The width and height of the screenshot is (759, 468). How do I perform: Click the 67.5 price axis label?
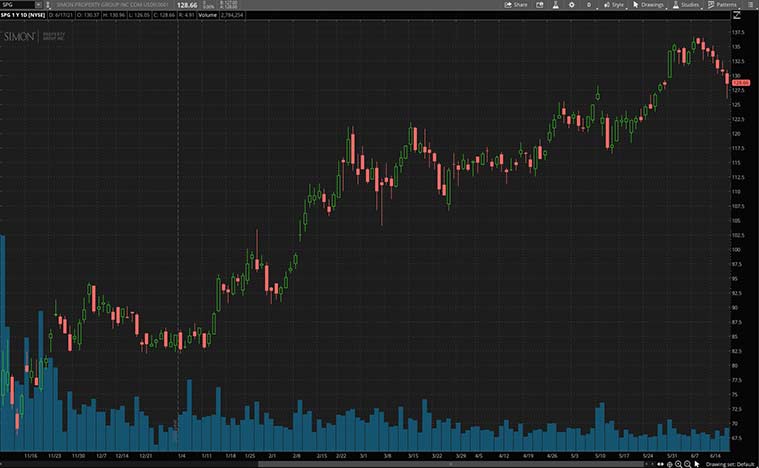(x=737, y=438)
